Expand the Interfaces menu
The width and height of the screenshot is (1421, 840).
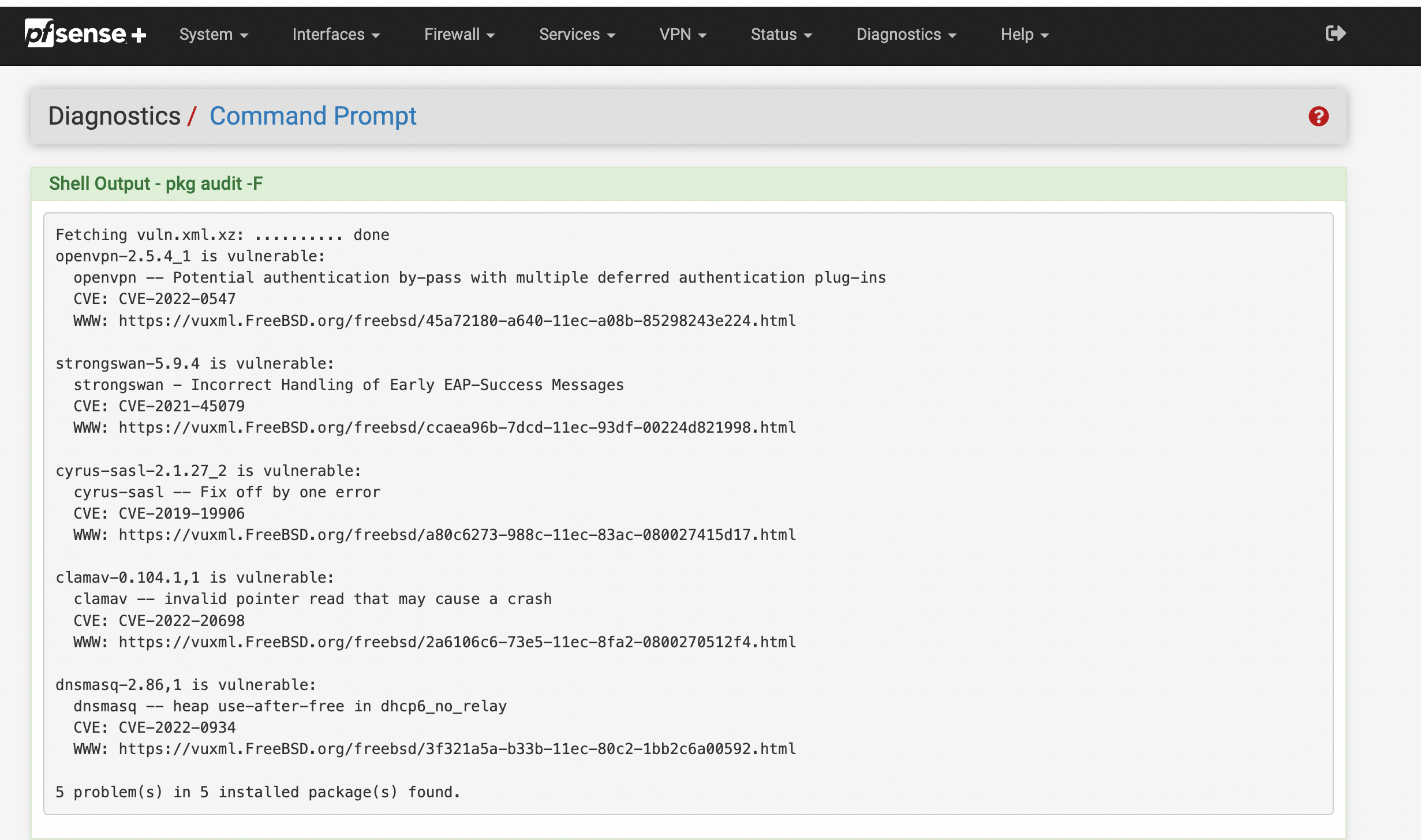click(x=335, y=35)
